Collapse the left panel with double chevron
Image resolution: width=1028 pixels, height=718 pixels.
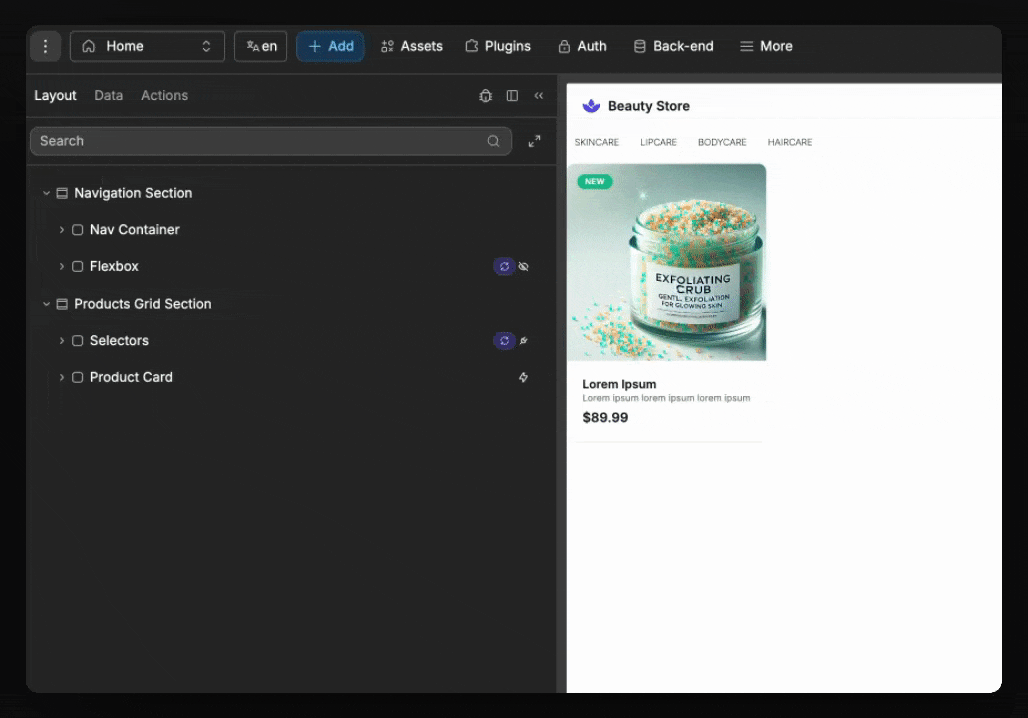click(539, 96)
